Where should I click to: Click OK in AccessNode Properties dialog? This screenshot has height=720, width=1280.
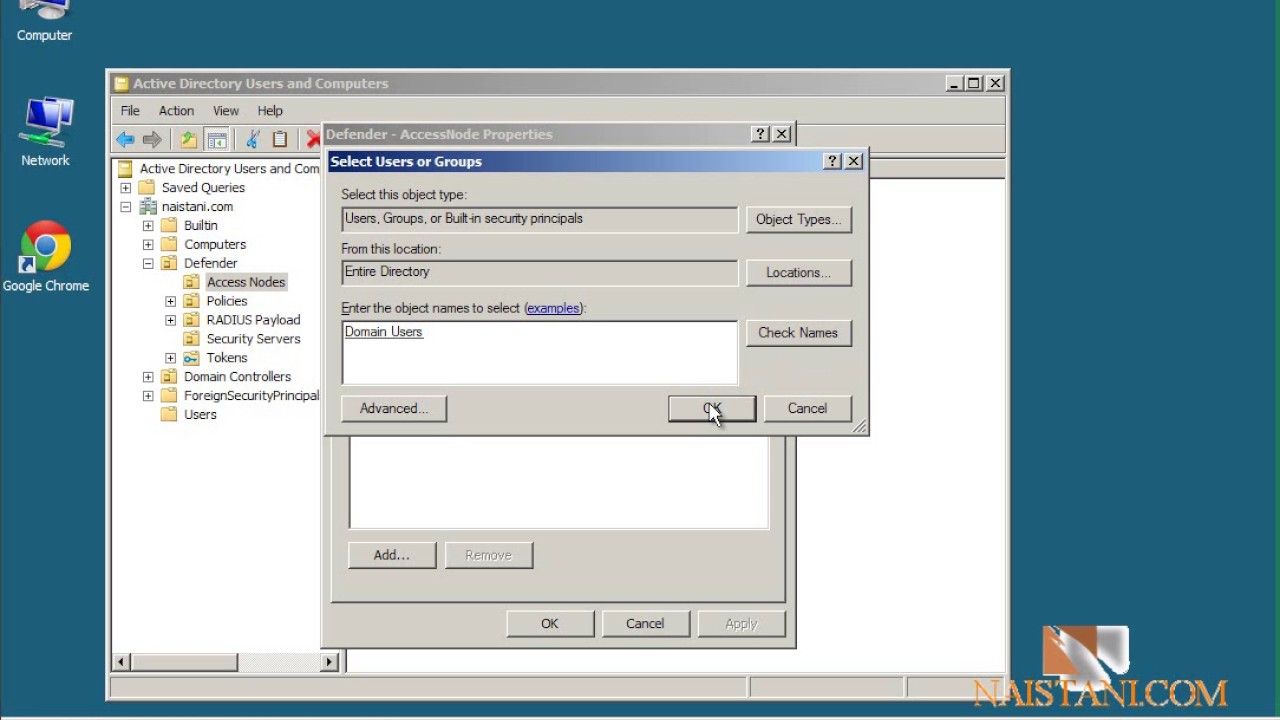550,624
